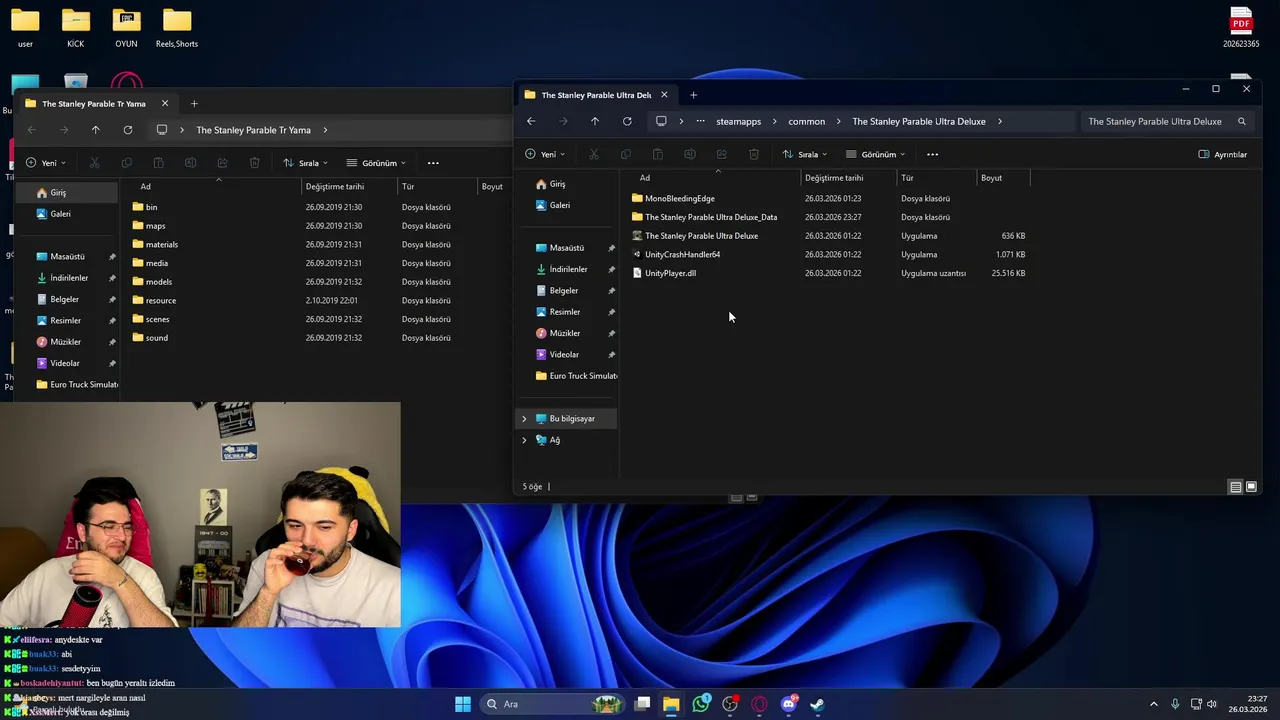The width and height of the screenshot is (1280, 720).
Task: Toggle the Ayrıntılar details pane
Action: 1223,154
